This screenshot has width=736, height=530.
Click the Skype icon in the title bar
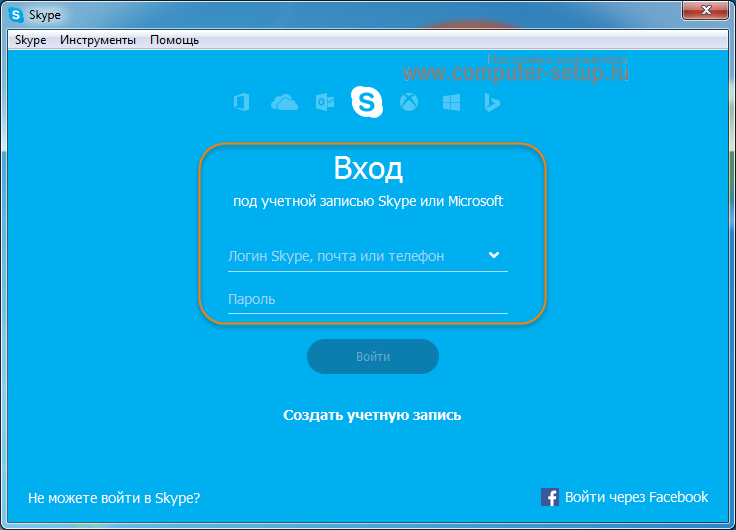click(x=16, y=15)
